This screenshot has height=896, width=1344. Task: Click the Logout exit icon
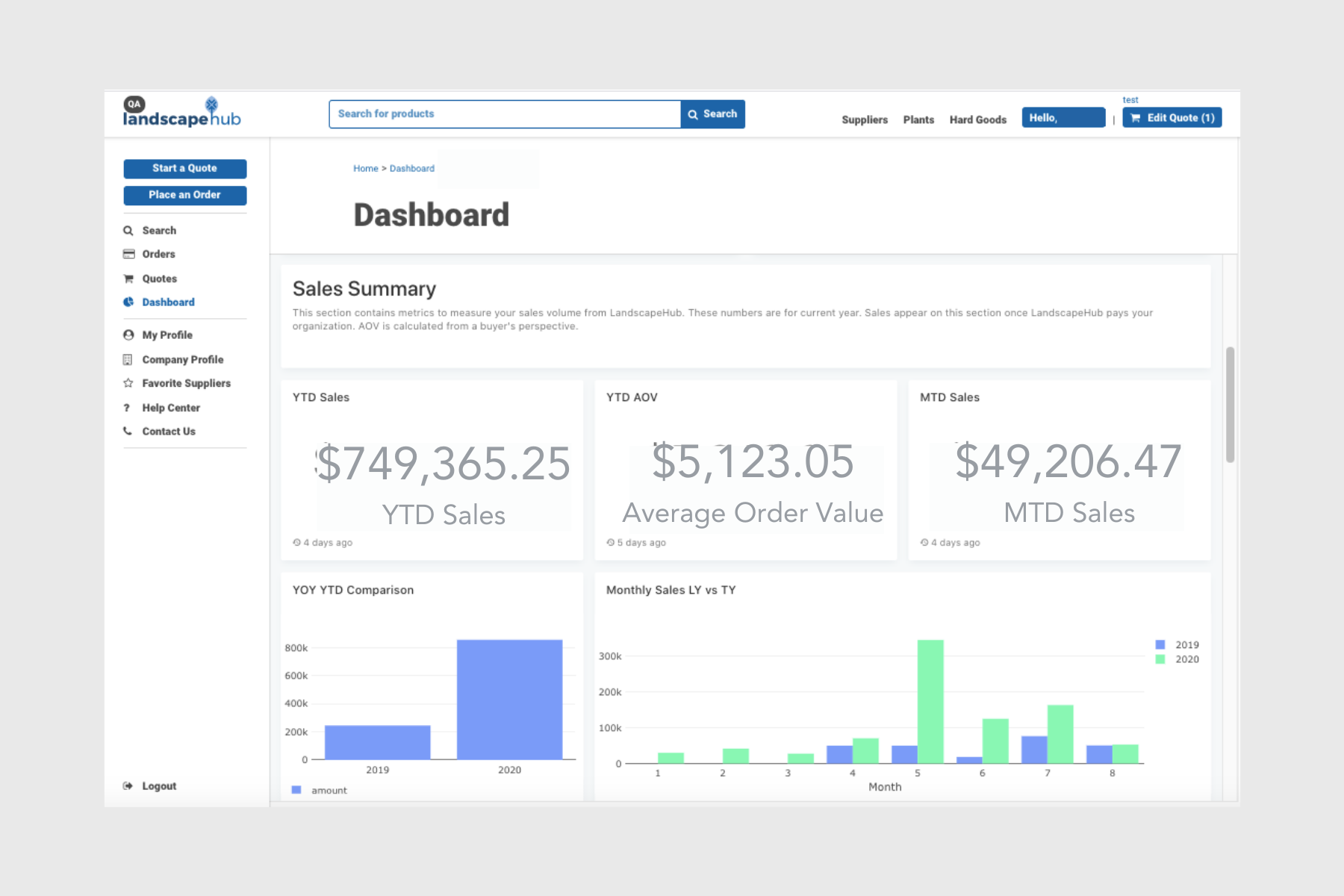tap(128, 786)
